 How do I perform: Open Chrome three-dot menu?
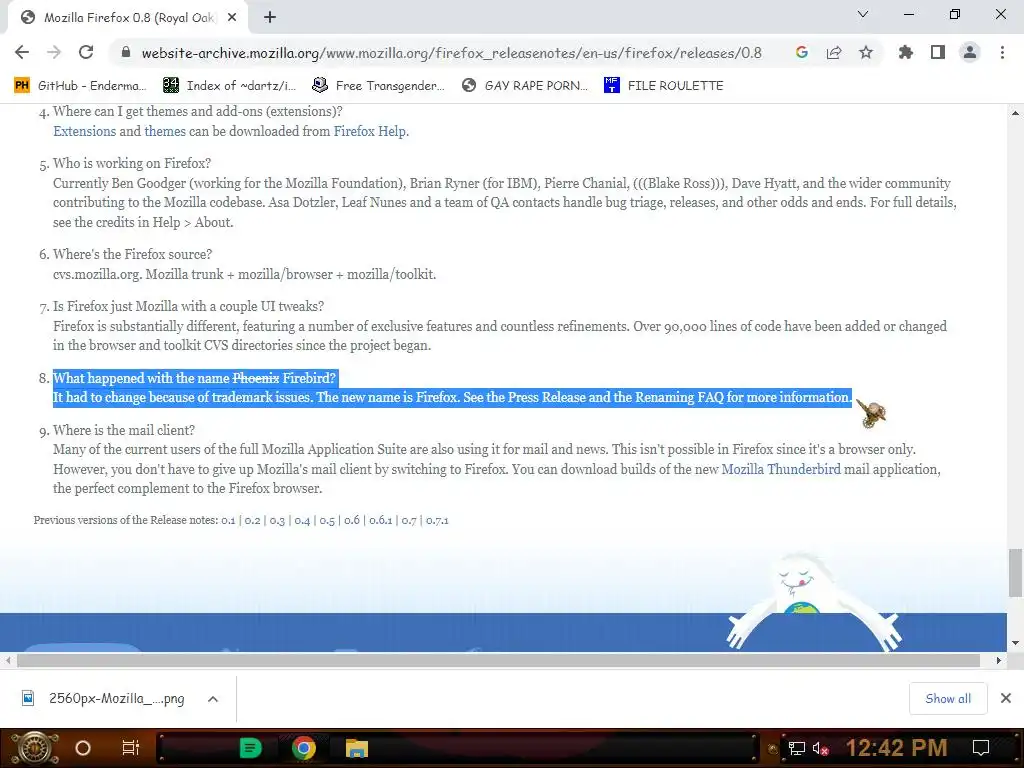click(1002, 52)
